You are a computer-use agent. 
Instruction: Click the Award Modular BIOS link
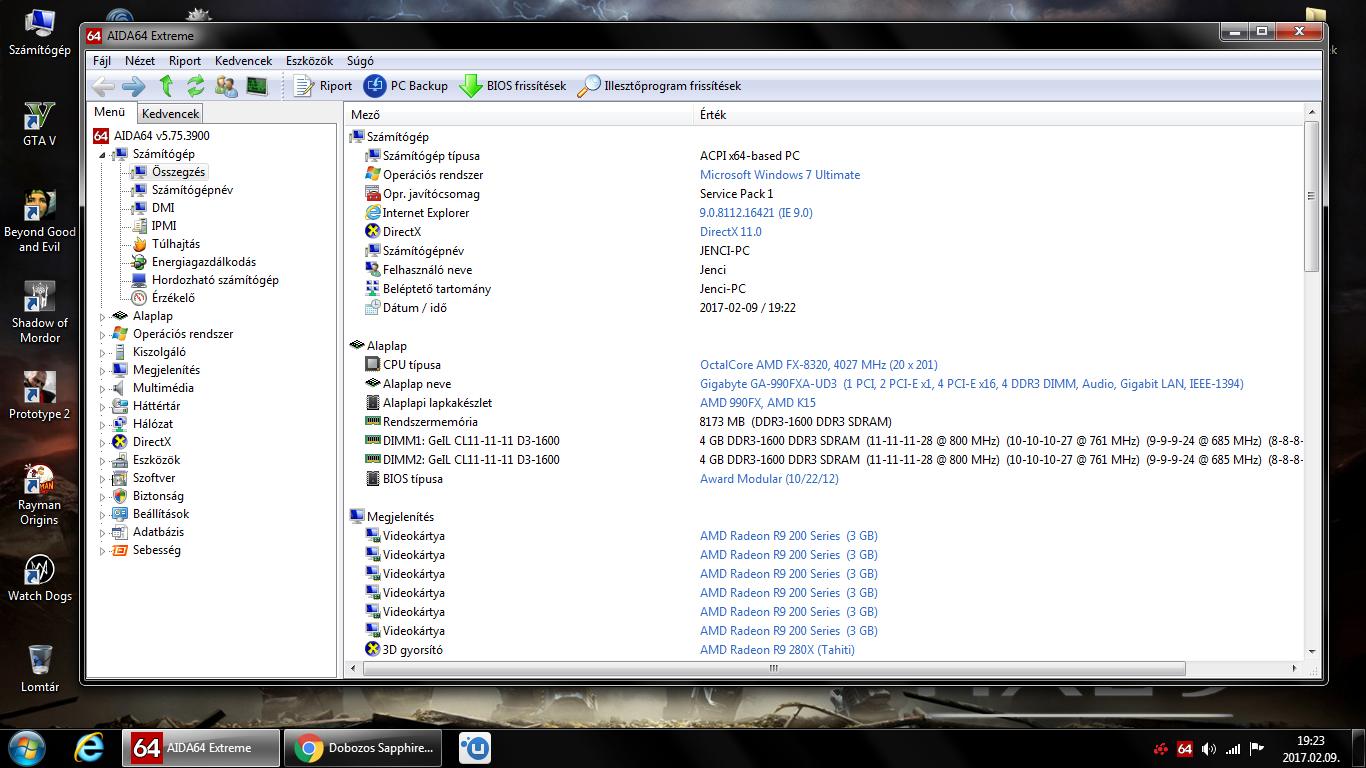tap(769, 479)
